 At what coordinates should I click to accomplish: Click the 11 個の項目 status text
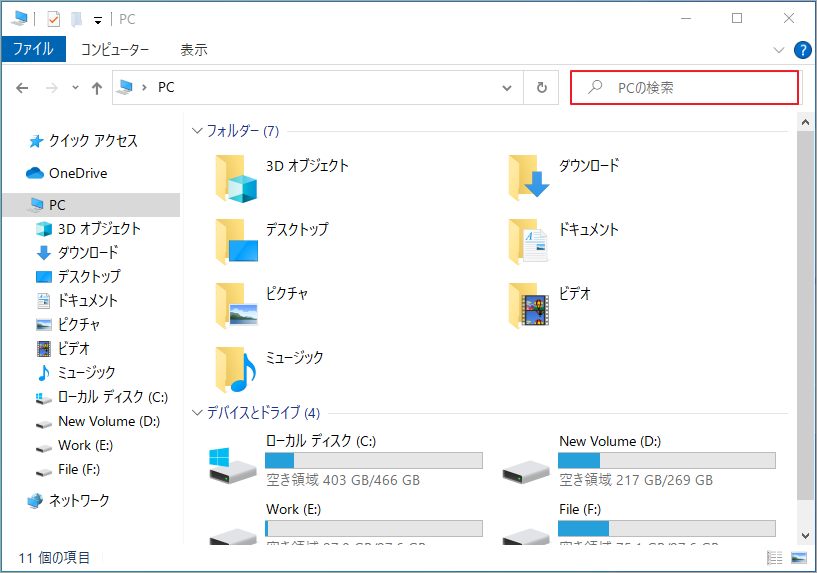pyautogui.click(x=54, y=558)
